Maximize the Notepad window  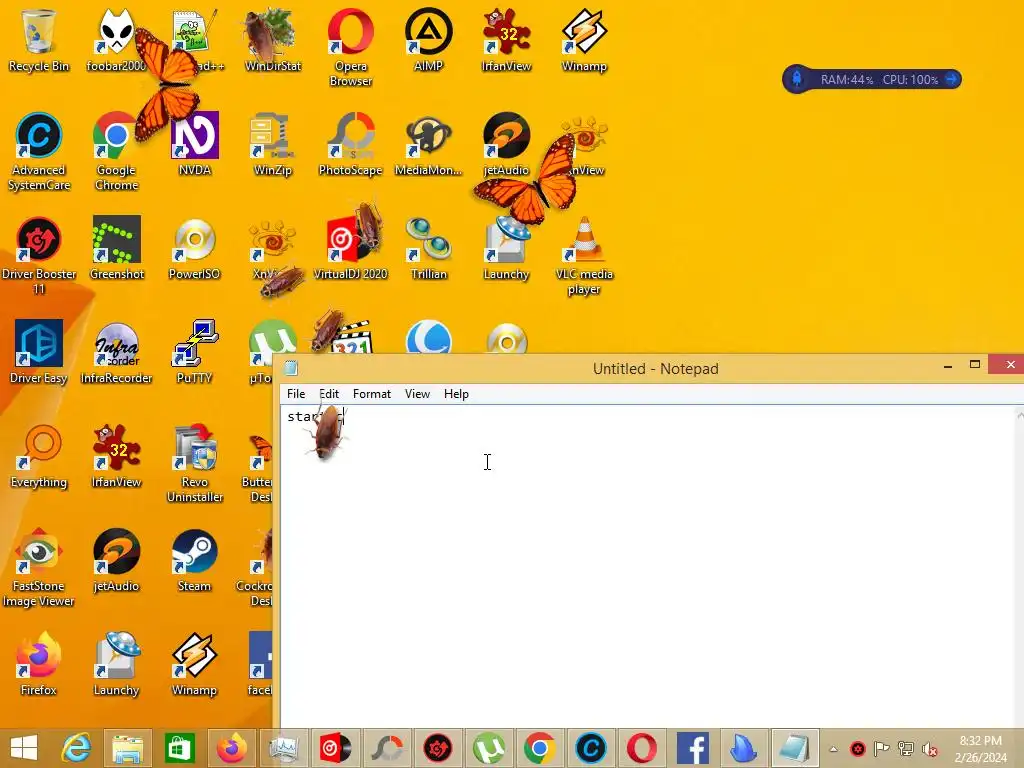pos(974,365)
